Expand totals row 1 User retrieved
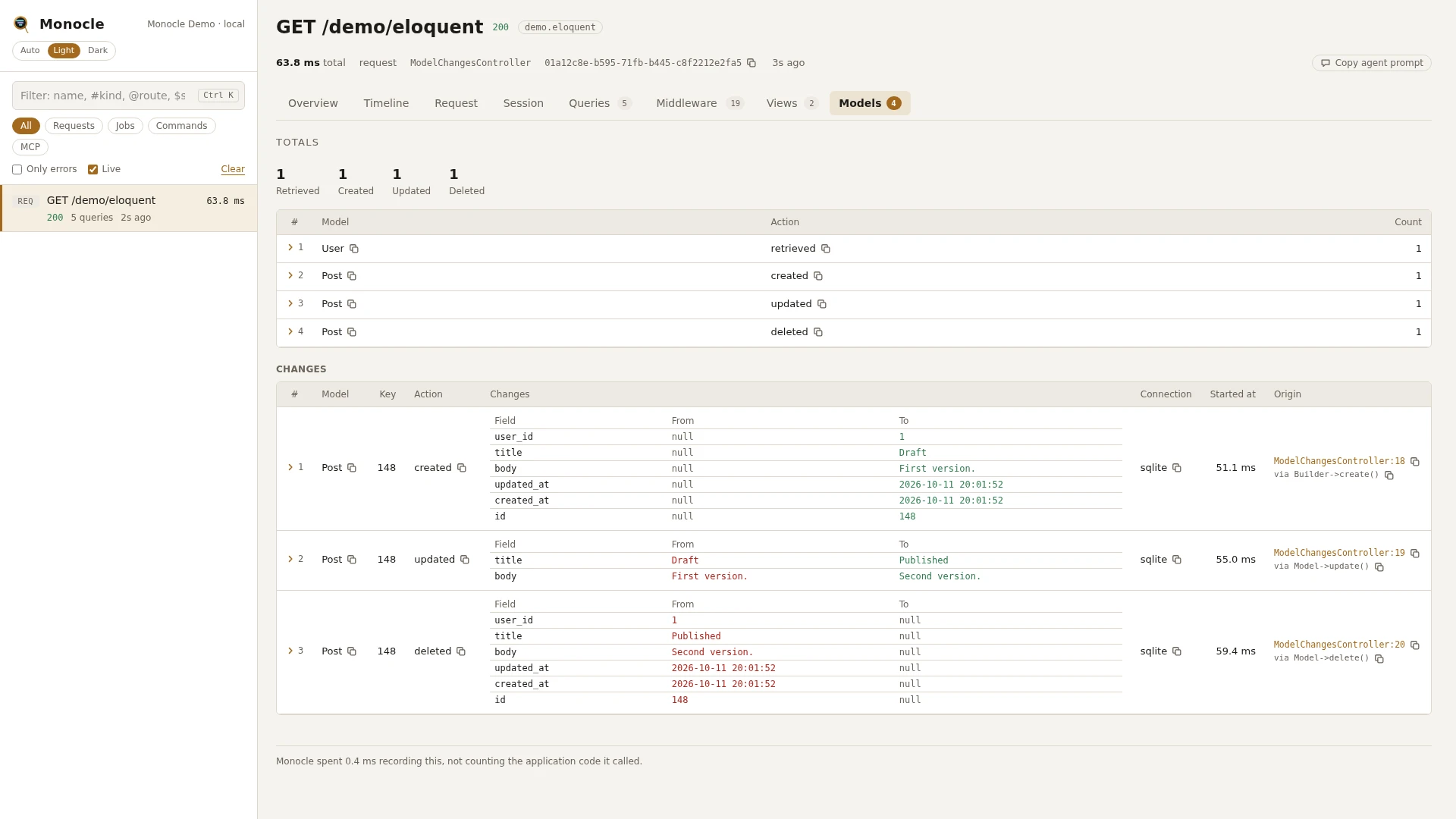 tap(290, 248)
